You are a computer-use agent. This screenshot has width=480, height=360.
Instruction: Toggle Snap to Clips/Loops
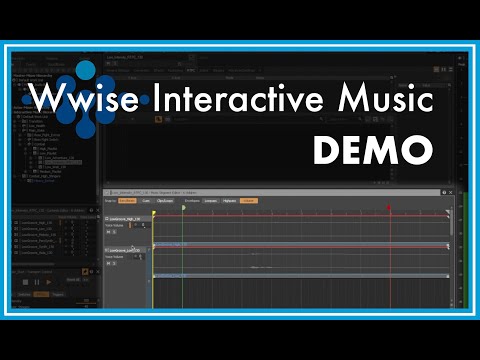click(x=165, y=201)
